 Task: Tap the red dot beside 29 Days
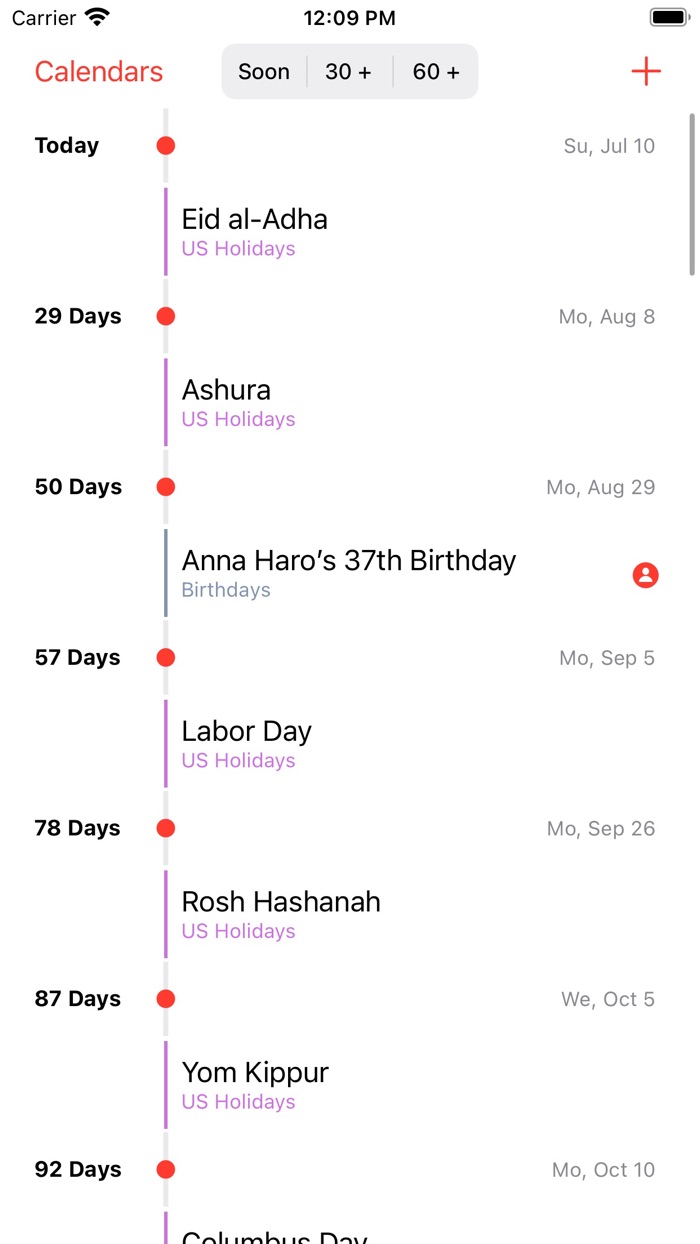click(164, 316)
